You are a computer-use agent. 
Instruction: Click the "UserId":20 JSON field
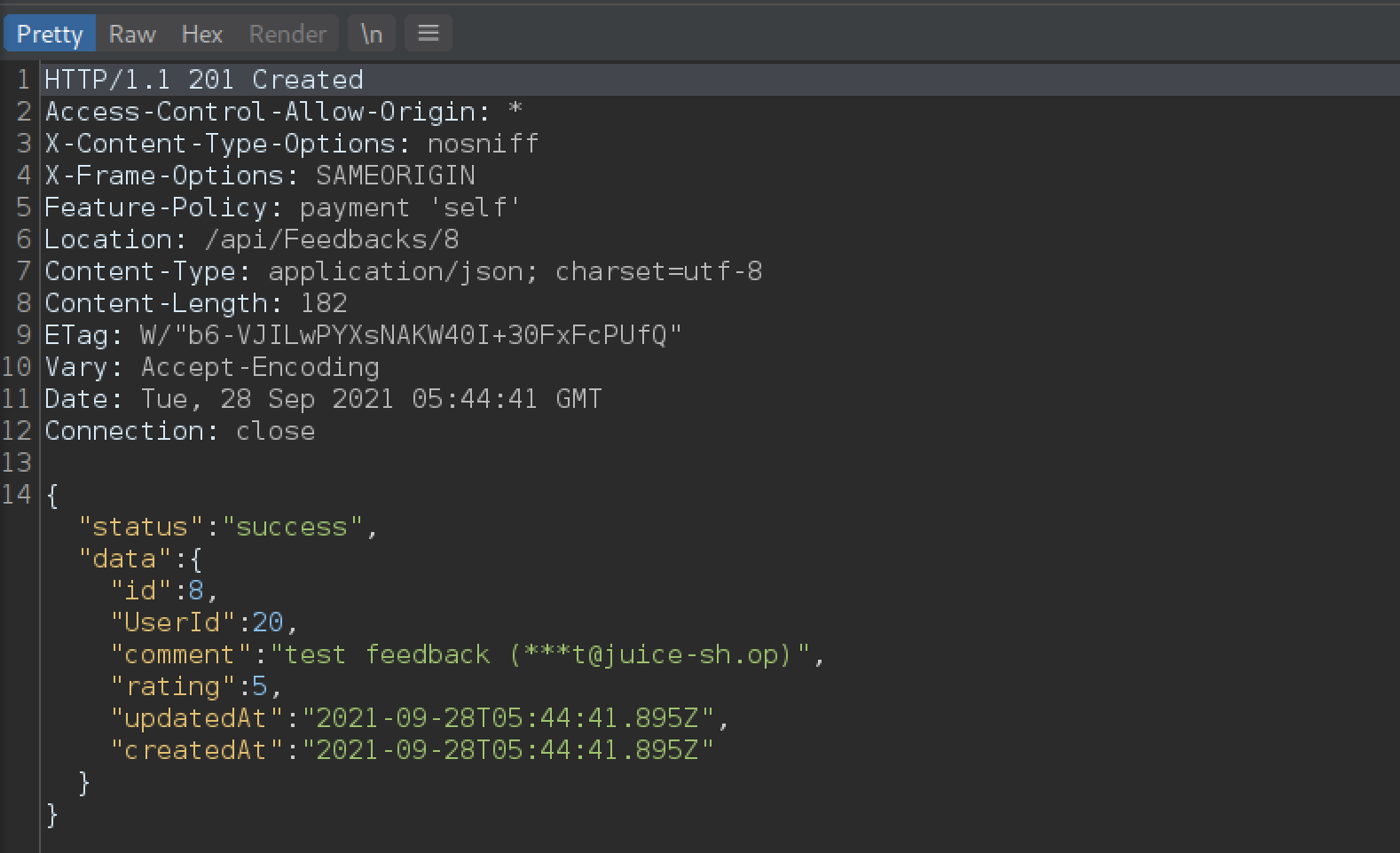tap(204, 622)
